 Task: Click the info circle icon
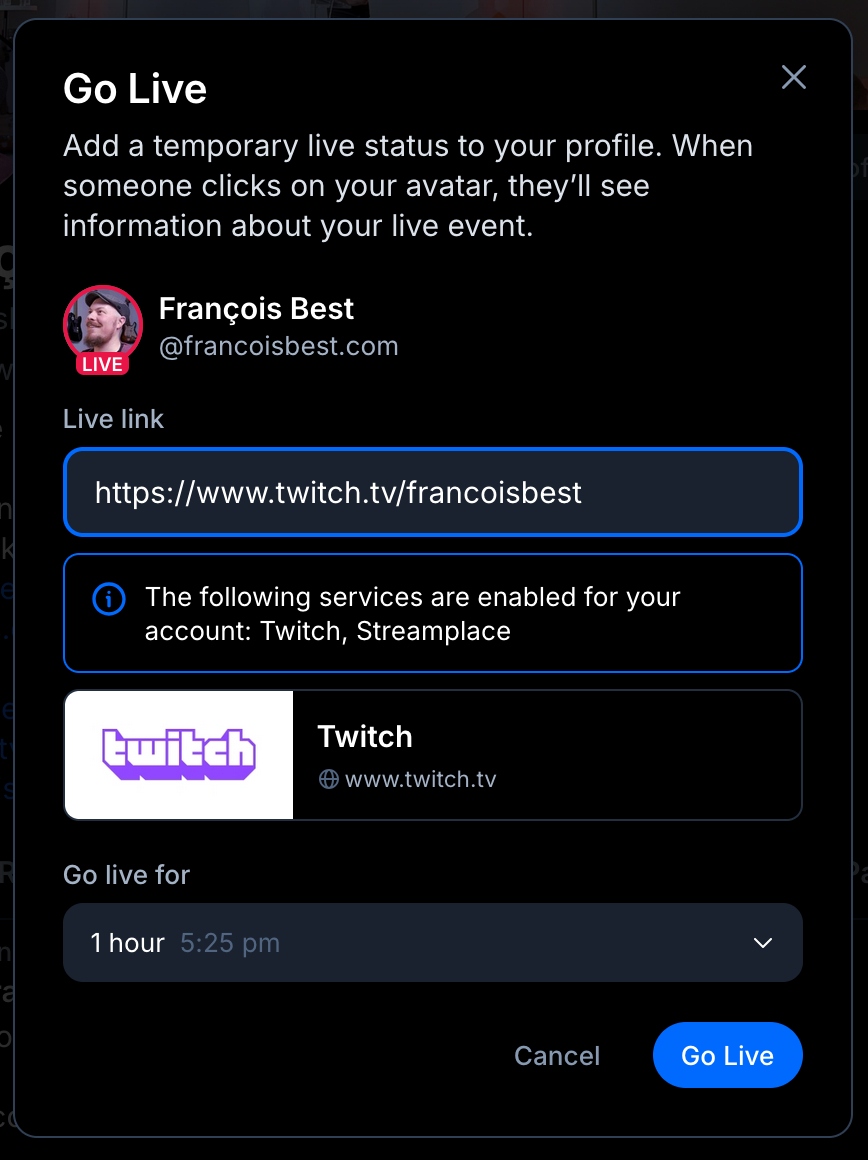109,599
